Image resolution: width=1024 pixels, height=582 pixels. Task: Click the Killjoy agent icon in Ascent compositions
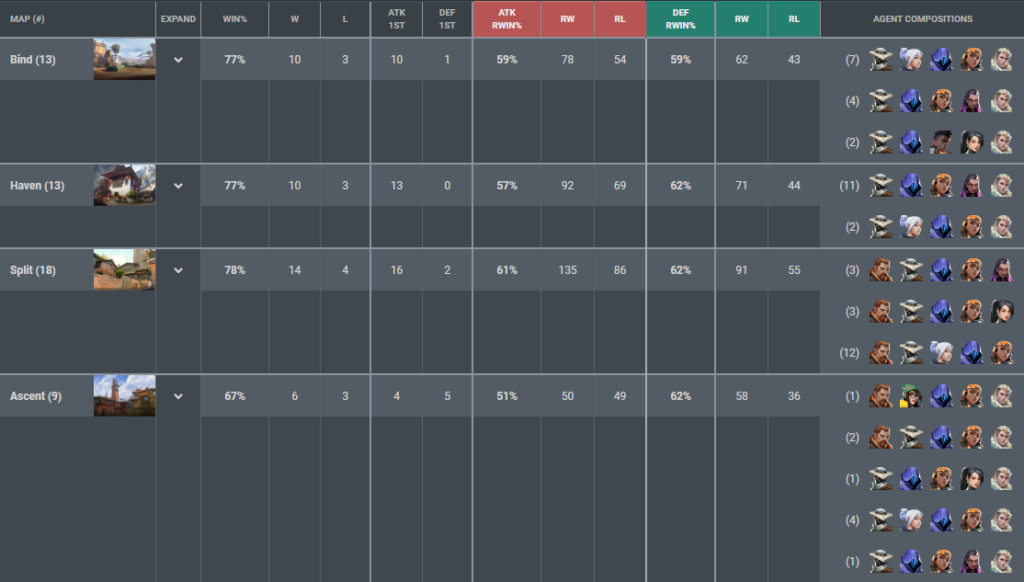(x=910, y=396)
